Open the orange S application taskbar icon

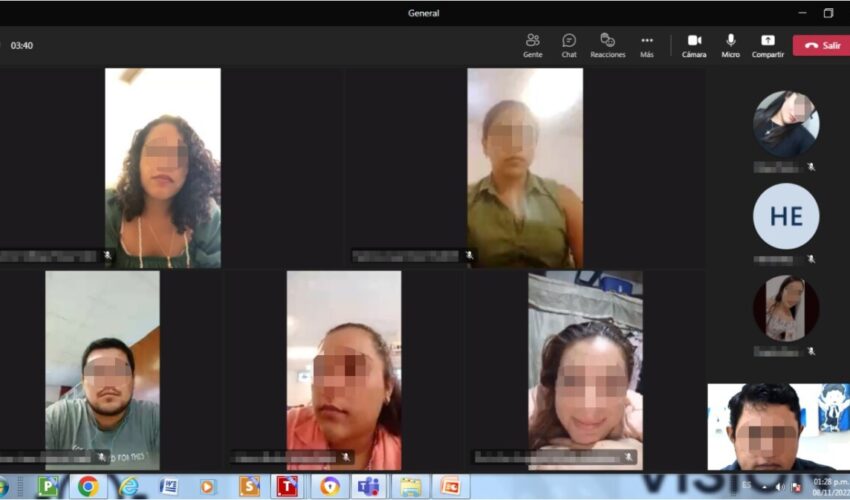(249, 486)
